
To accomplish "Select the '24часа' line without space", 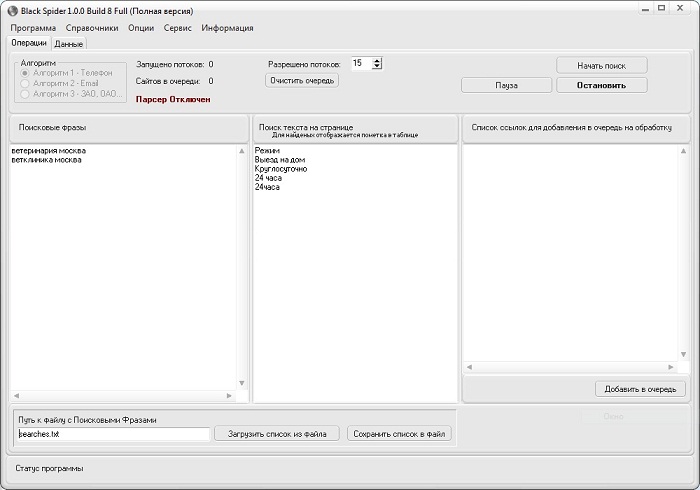I will (x=267, y=187).
